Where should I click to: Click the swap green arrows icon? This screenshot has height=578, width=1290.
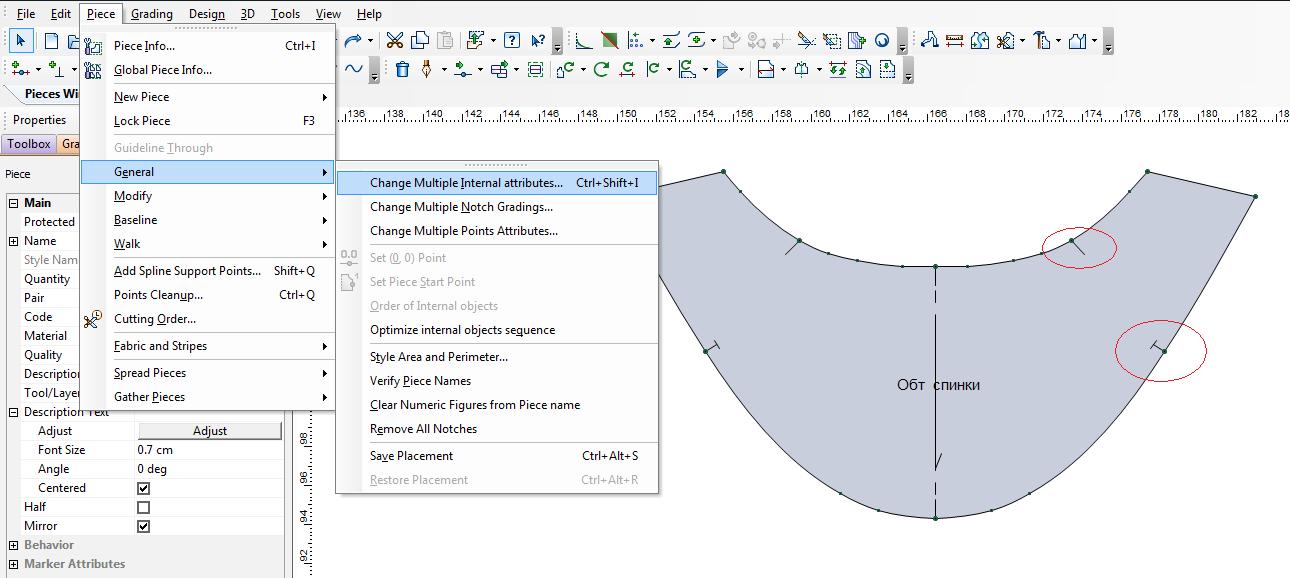pos(838,69)
